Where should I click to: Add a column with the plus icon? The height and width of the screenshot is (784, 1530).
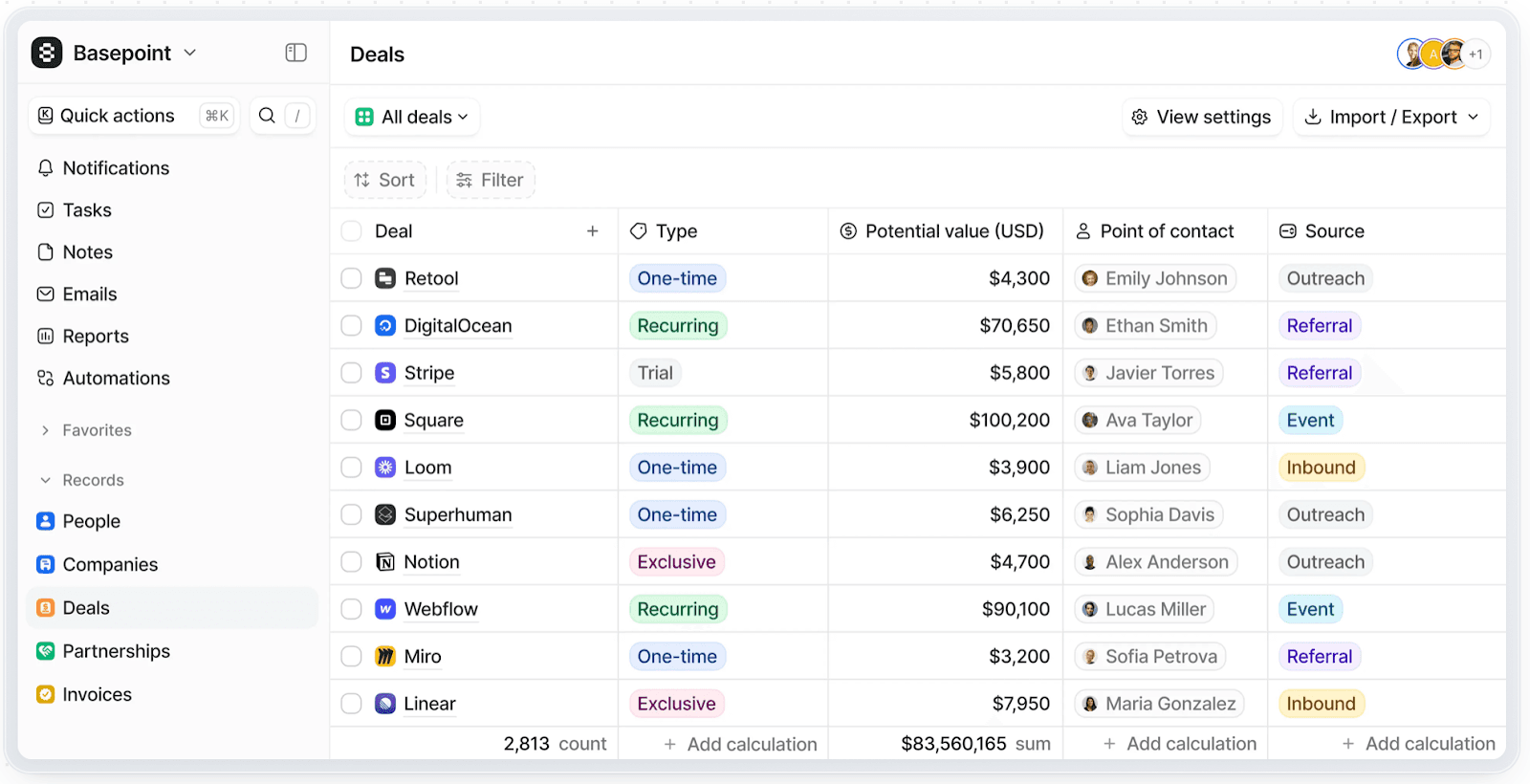[x=593, y=231]
